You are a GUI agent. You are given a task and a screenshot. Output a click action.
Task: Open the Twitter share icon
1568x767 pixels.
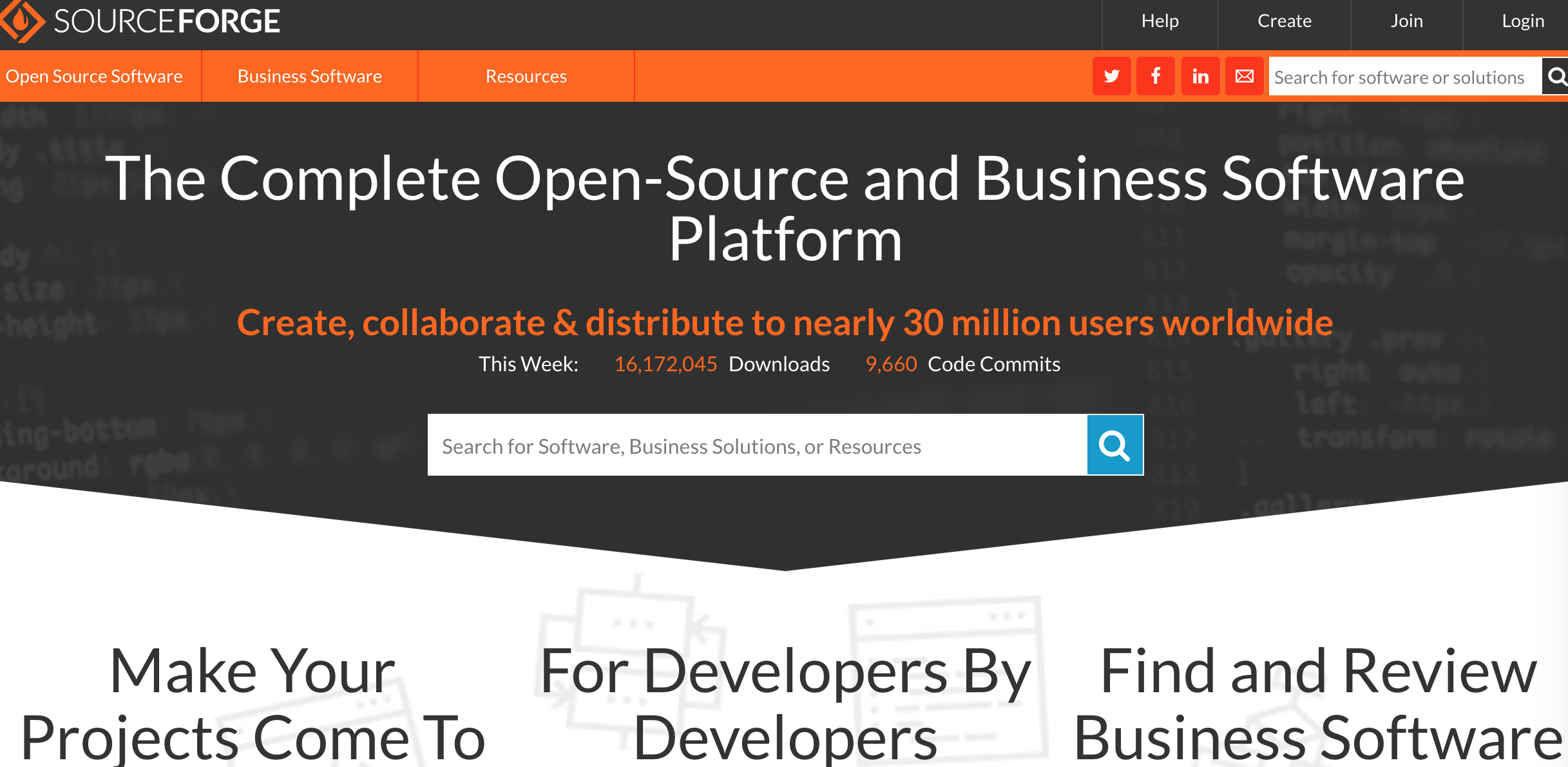click(x=1111, y=76)
